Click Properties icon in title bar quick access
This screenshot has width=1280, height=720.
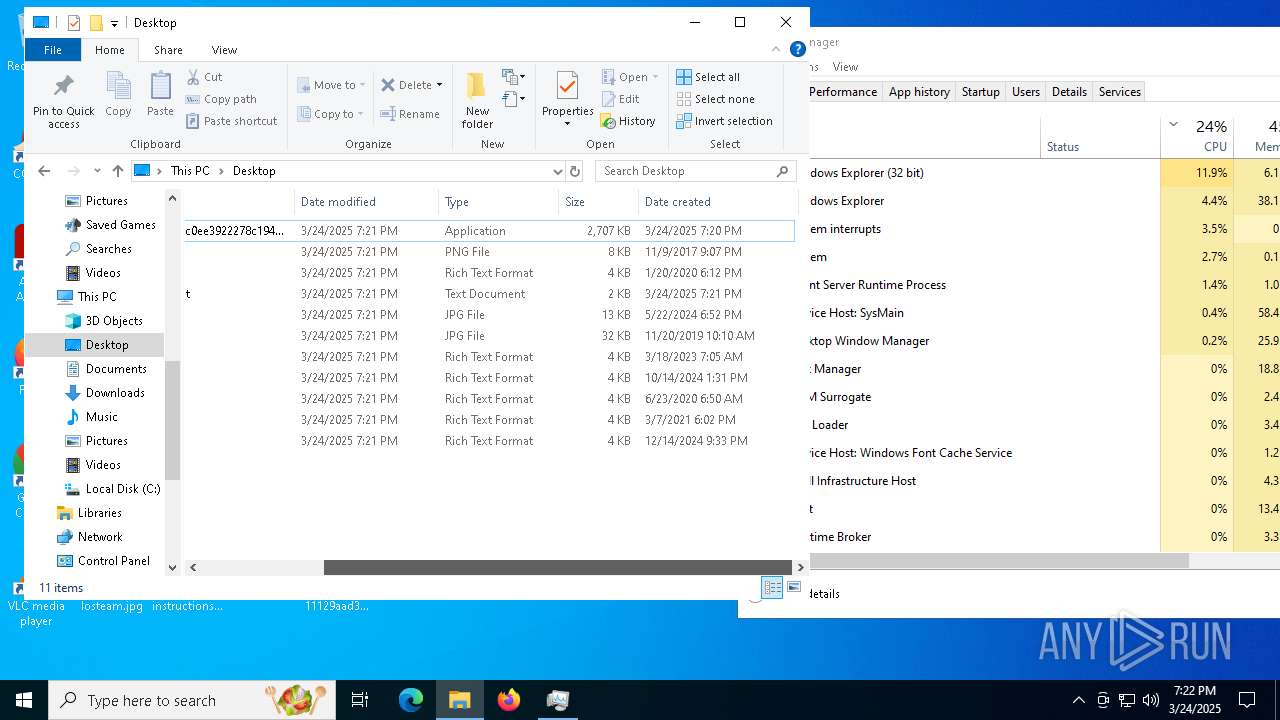74,22
